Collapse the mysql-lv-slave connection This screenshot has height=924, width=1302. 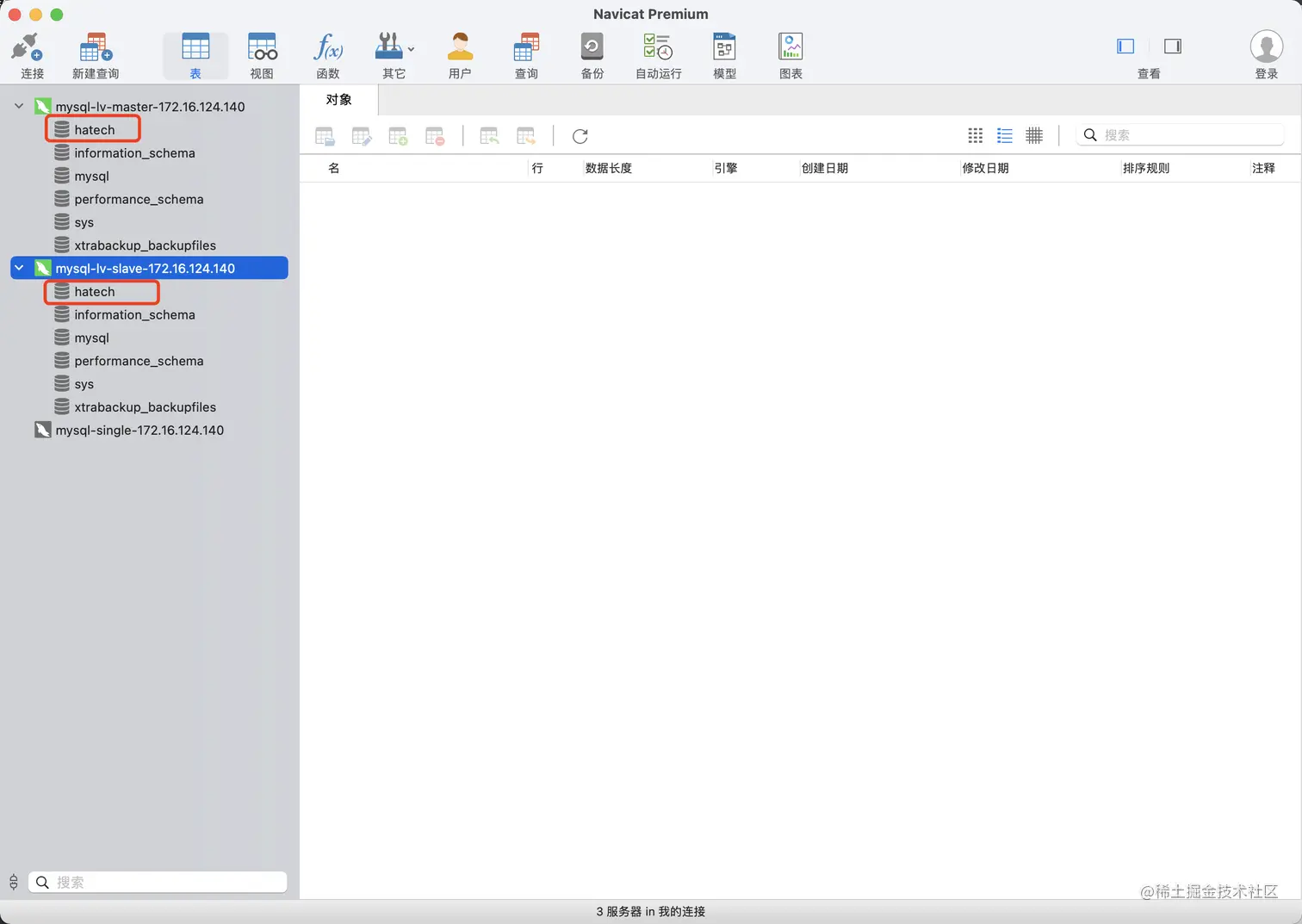coord(19,268)
